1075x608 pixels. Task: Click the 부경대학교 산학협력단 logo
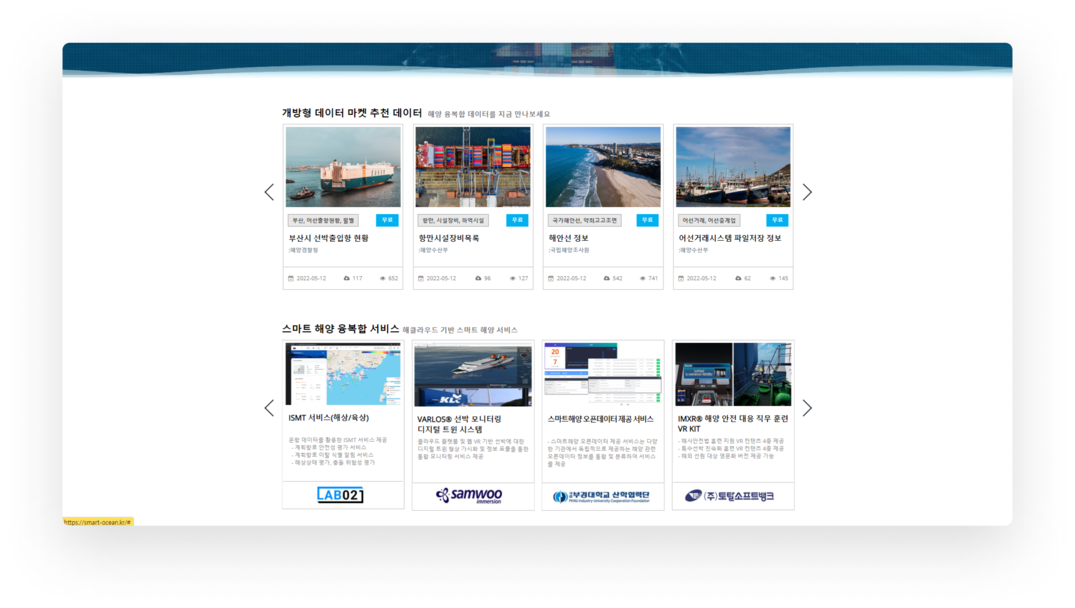point(601,496)
